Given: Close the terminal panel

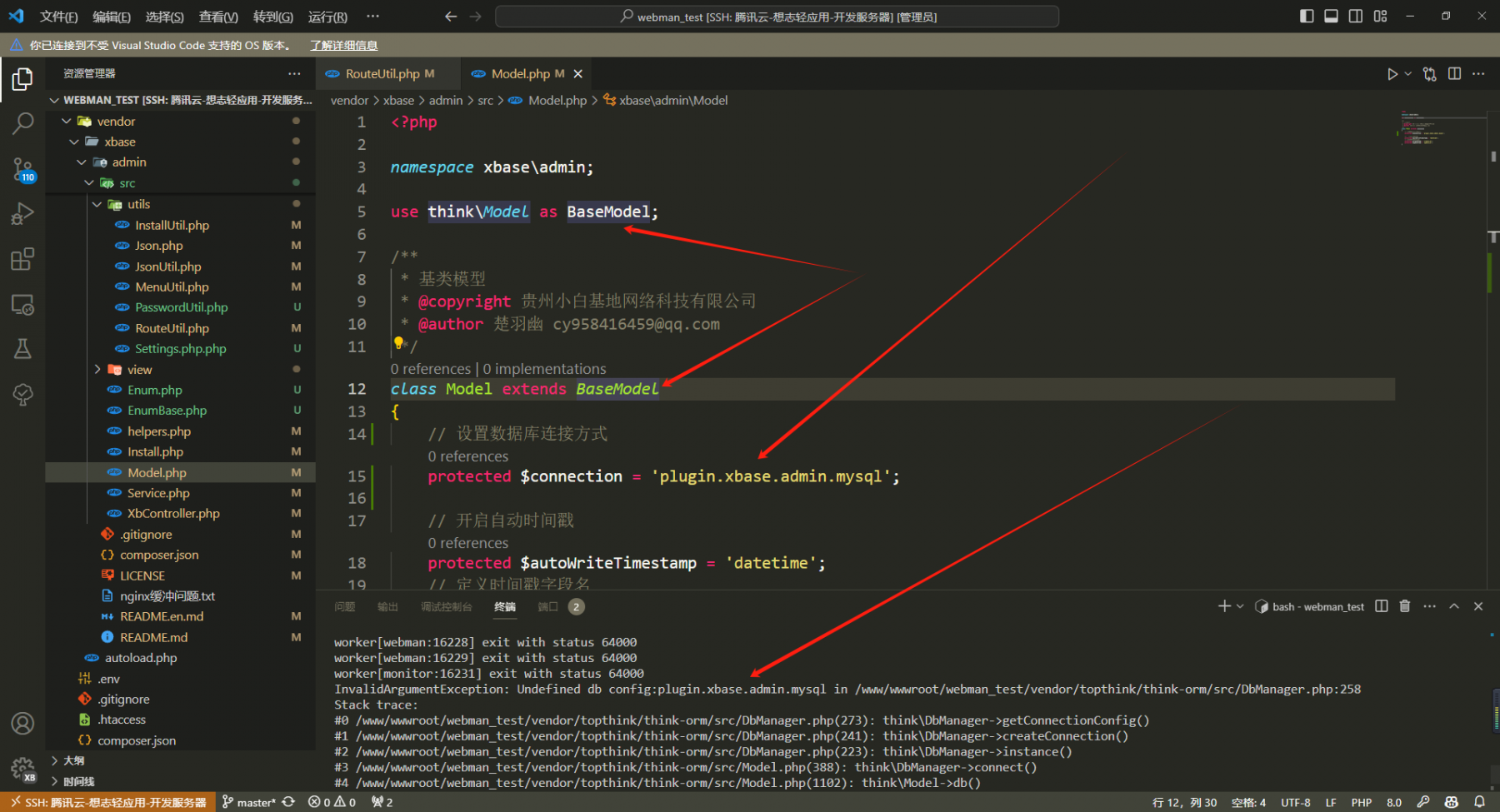Looking at the screenshot, I should pos(1478,606).
